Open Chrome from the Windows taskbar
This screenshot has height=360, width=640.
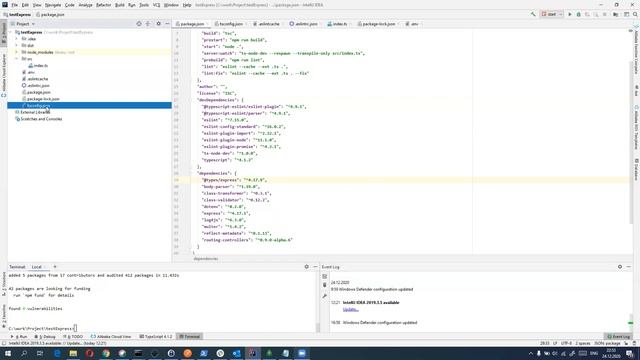[106, 353]
